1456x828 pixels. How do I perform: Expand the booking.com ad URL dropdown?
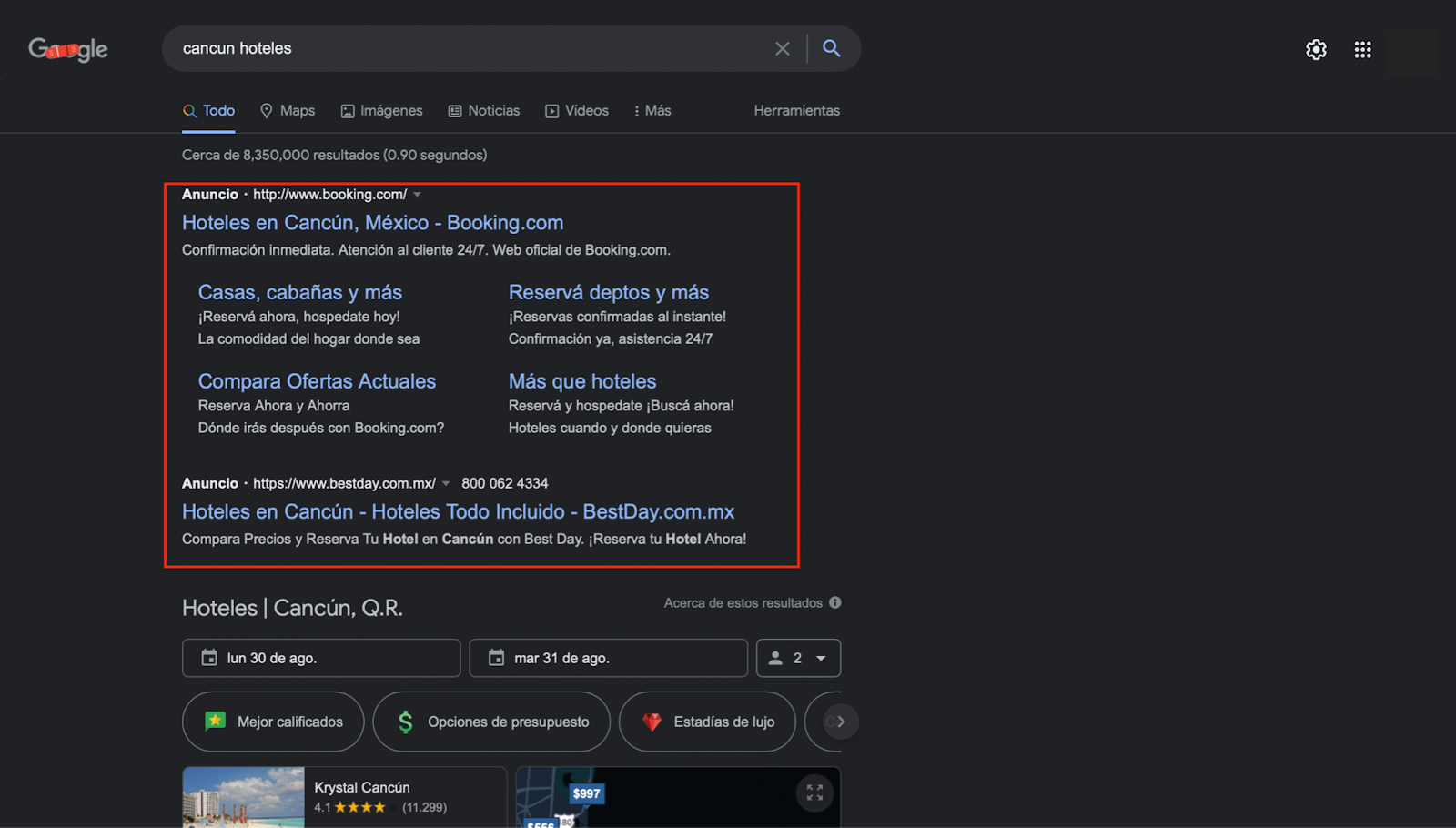pyautogui.click(x=418, y=195)
